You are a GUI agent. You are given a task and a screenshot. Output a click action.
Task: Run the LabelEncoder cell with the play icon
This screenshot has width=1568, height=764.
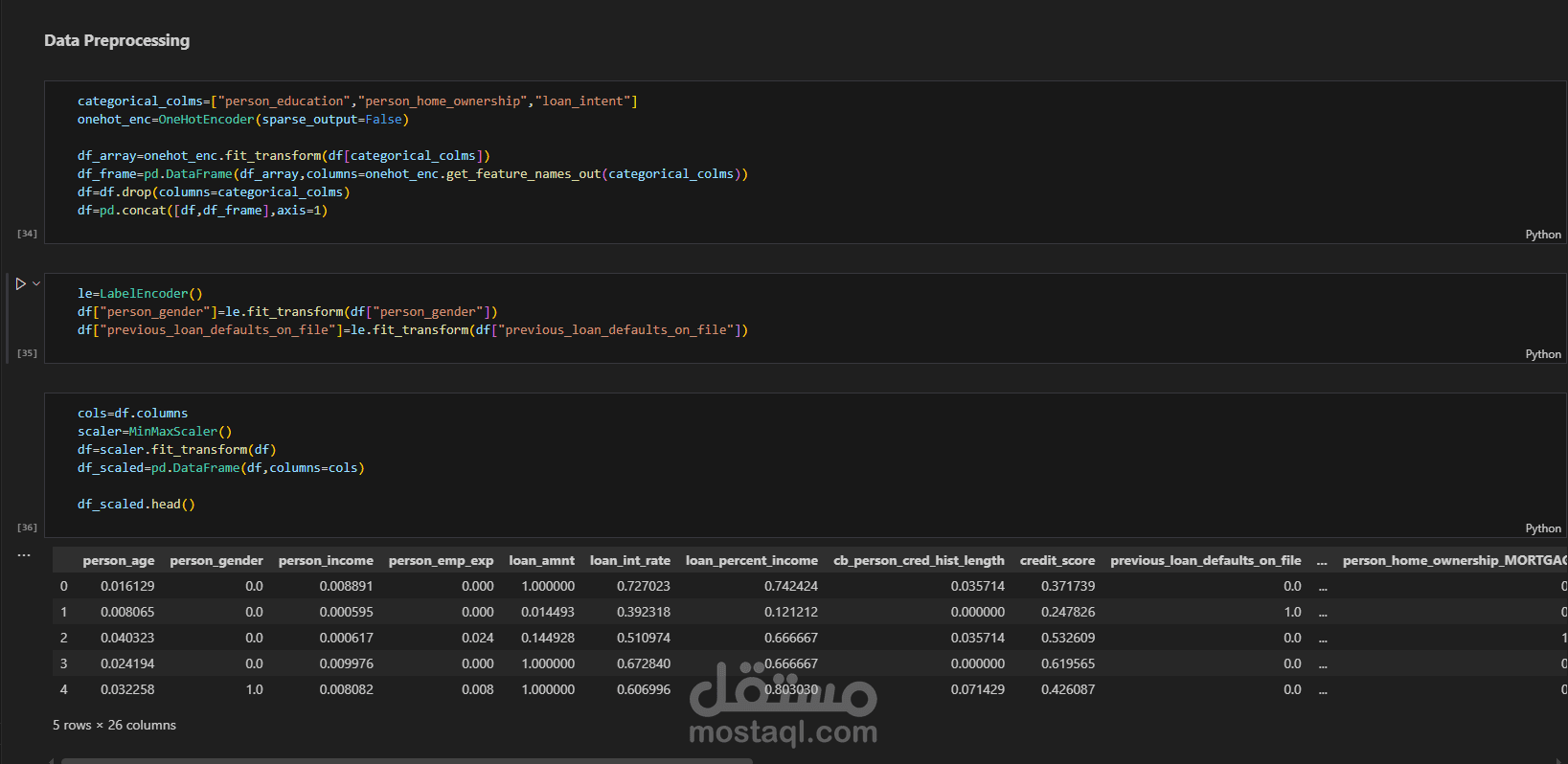pyautogui.click(x=20, y=283)
